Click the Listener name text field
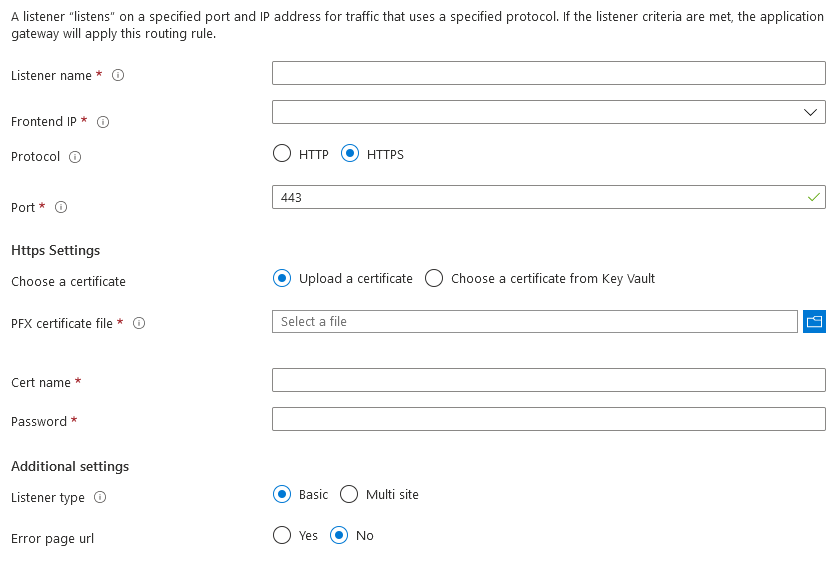 (548, 73)
